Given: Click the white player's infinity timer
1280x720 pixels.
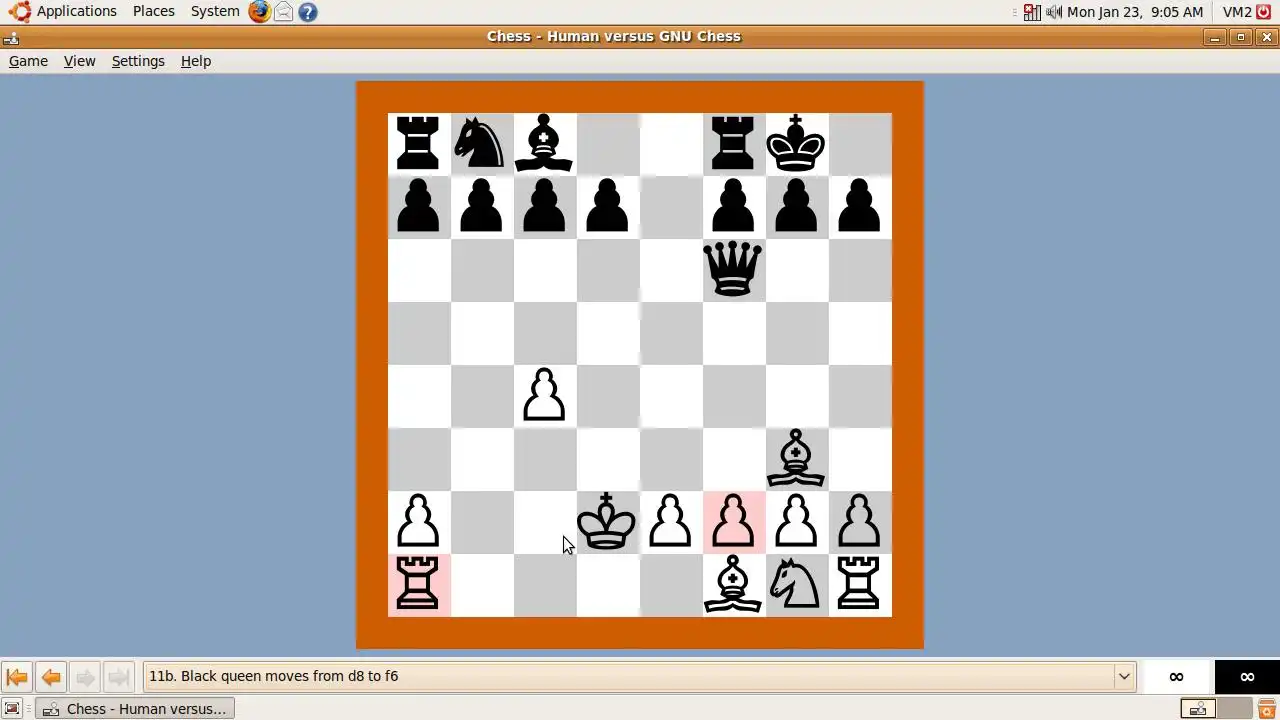Looking at the screenshot, I should point(1176,677).
